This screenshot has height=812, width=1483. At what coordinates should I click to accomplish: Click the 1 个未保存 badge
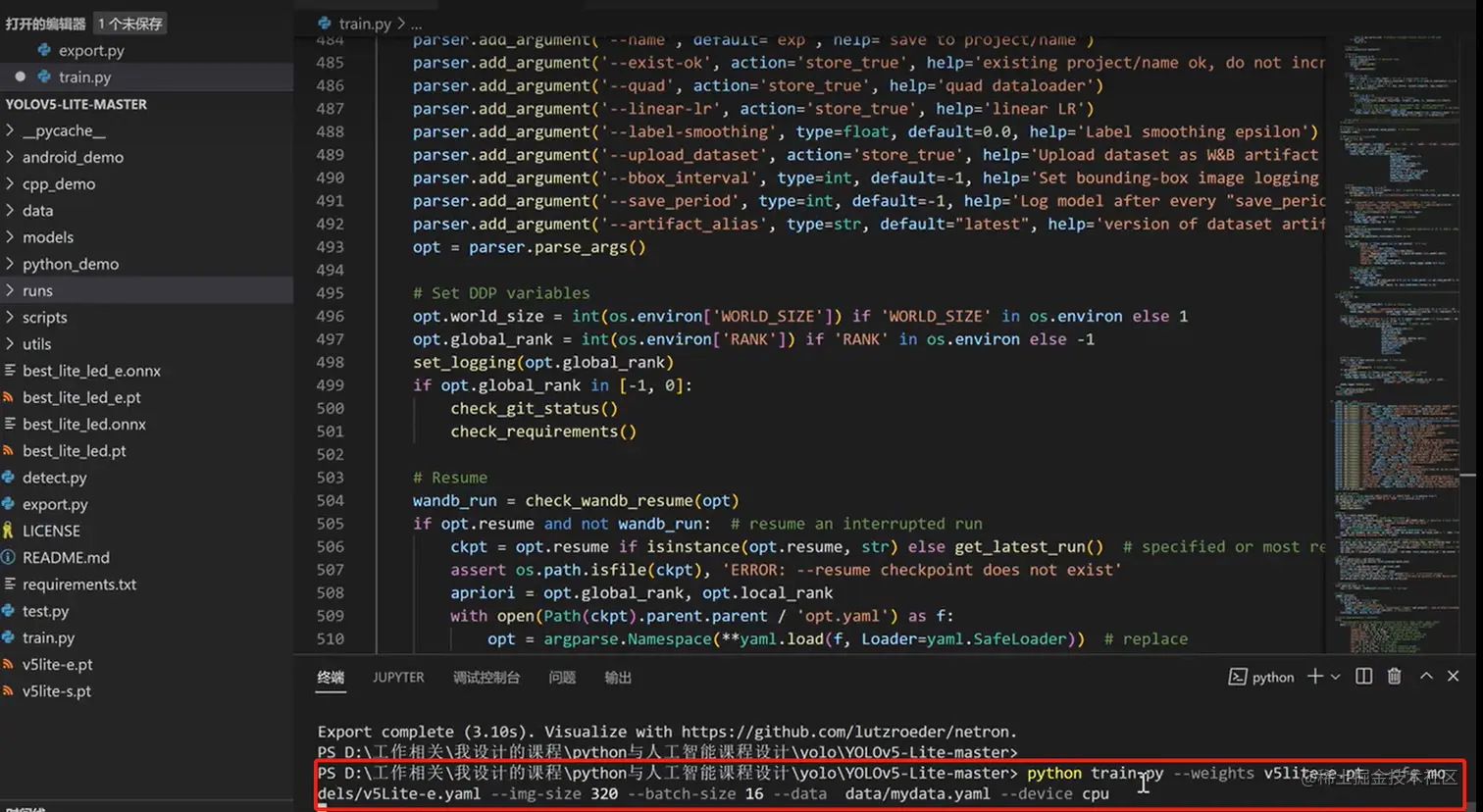pyautogui.click(x=130, y=24)
